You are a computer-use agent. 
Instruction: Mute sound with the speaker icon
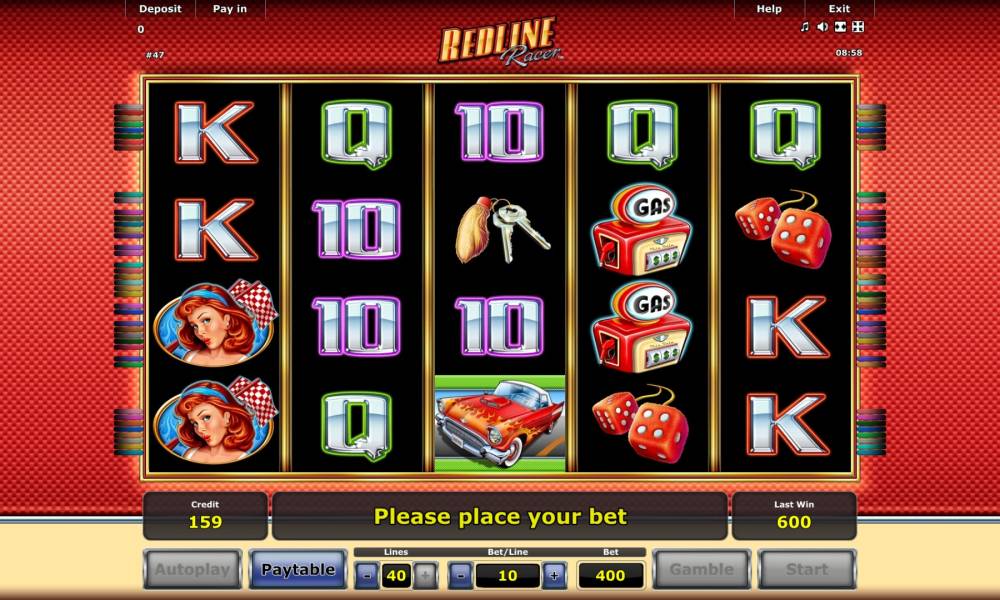(x=823, y=27)
